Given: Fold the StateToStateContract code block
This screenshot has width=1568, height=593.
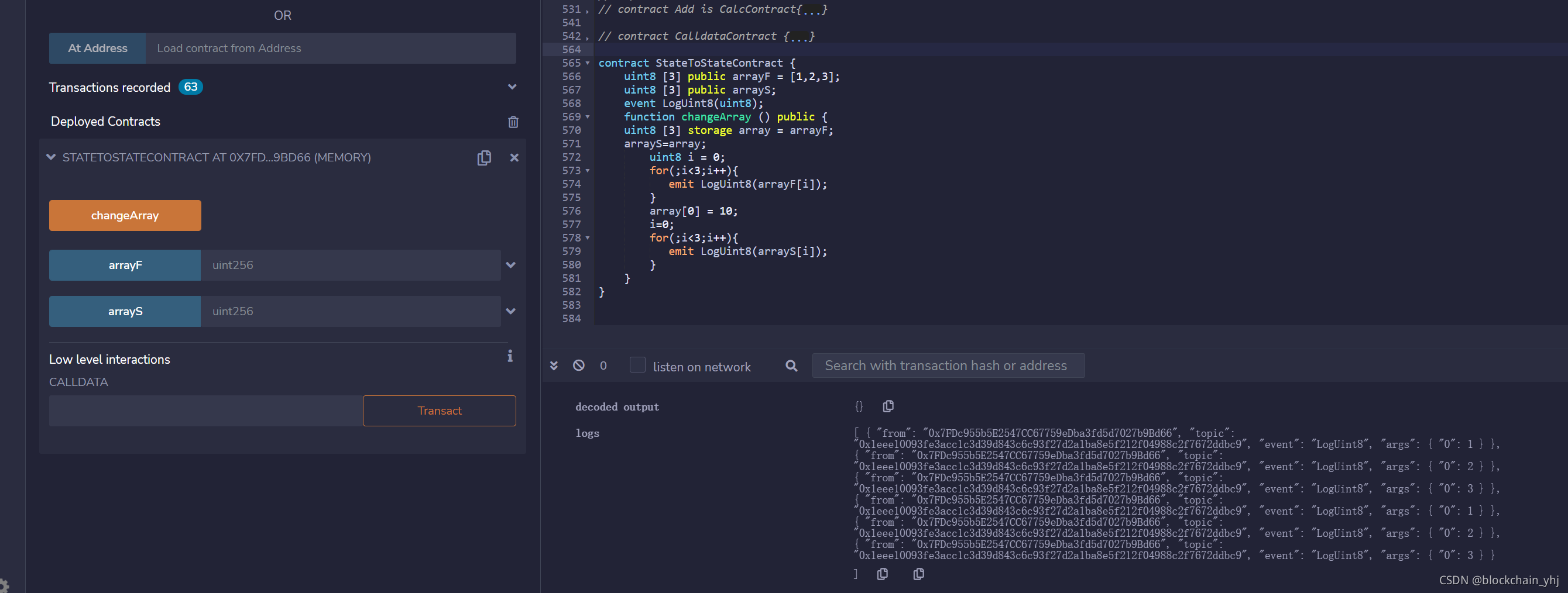Looking at the screenshot, I should tap(588, 63).
